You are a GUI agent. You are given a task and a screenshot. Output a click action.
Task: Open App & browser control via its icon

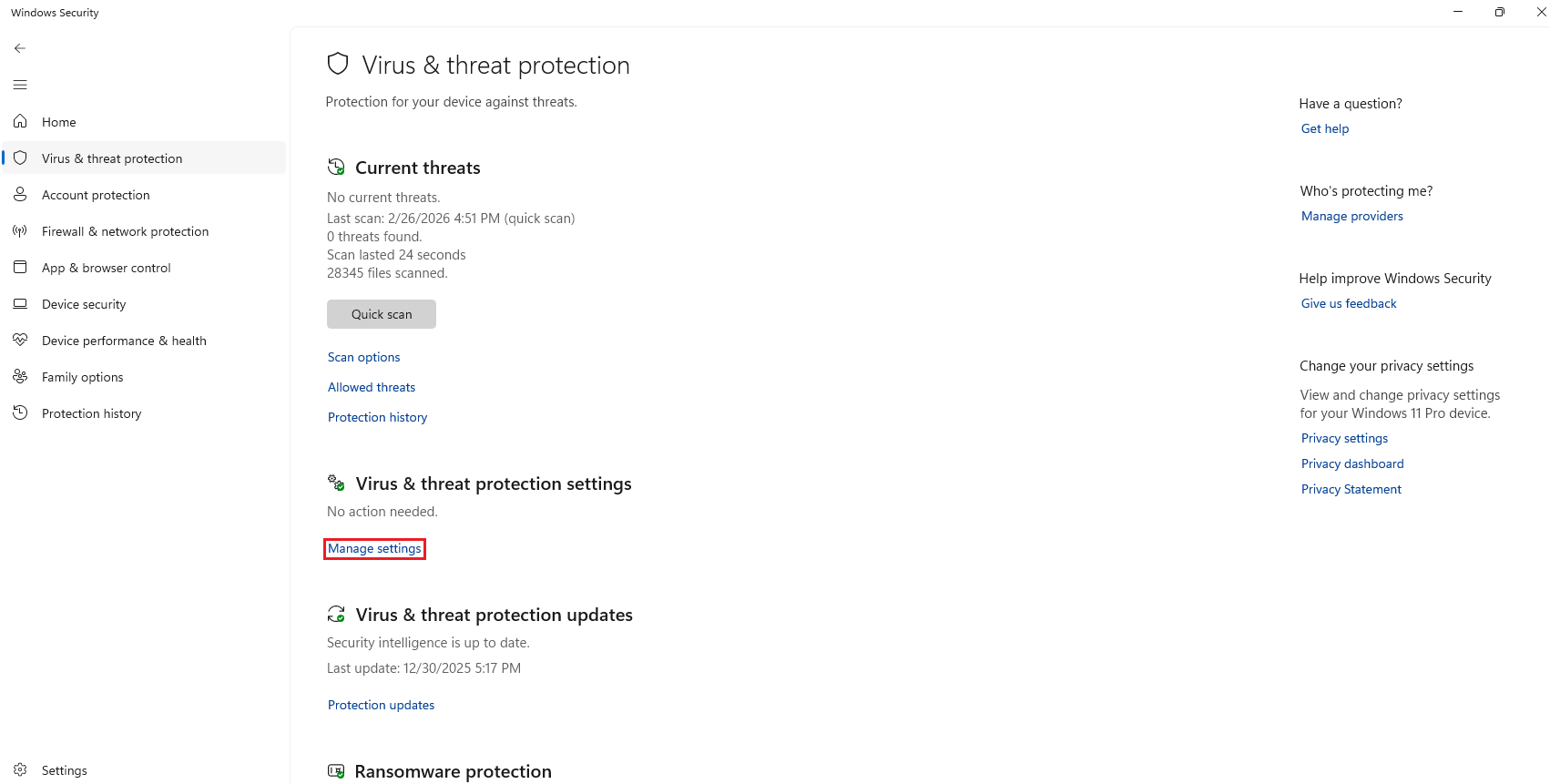20,267
